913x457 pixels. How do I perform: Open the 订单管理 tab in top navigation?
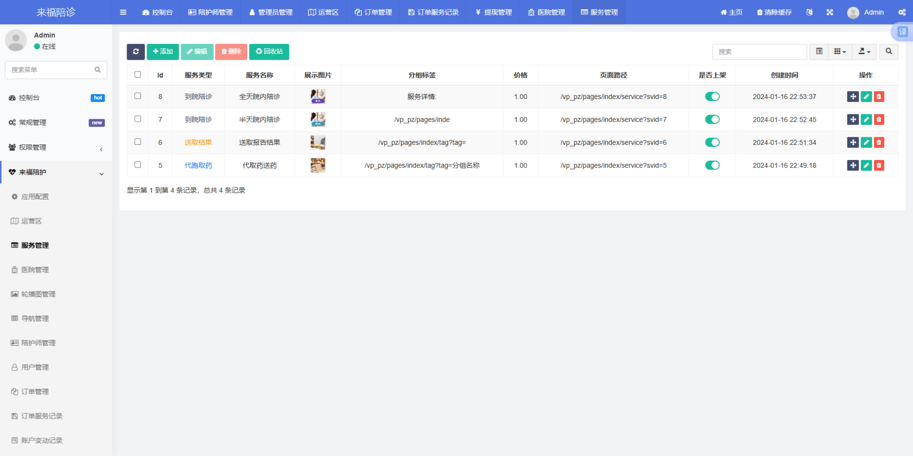[x=373, y=12]
